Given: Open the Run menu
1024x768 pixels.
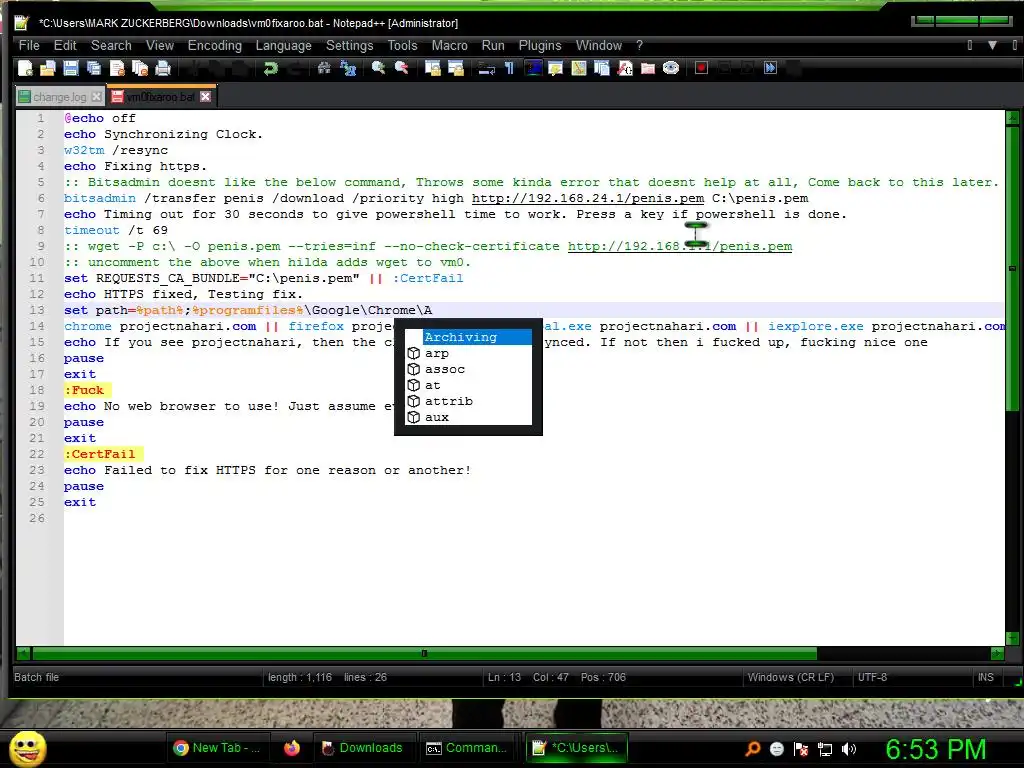Looking at the screenshot, I should point(493,45).
